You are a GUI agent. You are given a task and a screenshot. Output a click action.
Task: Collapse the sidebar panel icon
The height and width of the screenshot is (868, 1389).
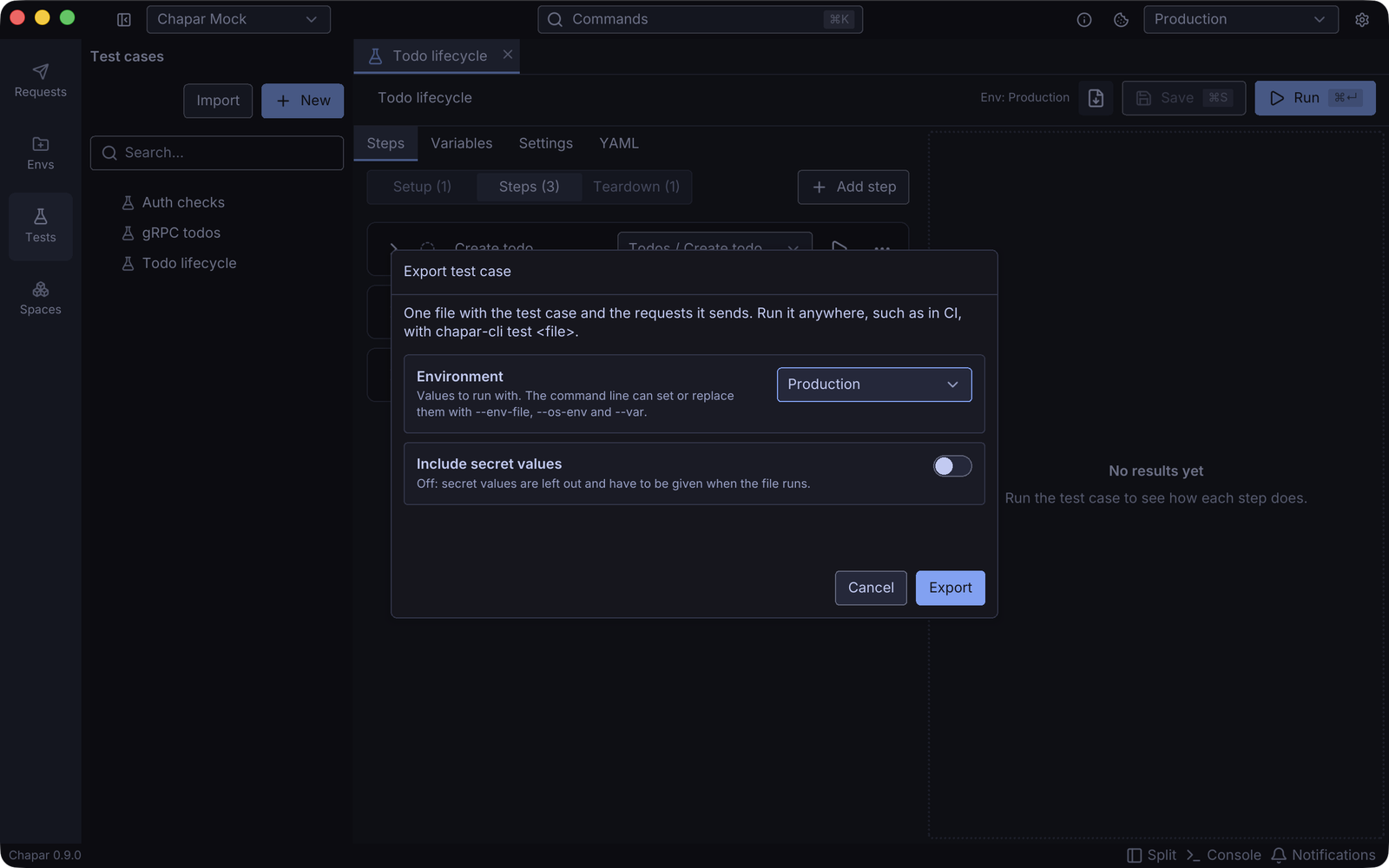(124, 19)
